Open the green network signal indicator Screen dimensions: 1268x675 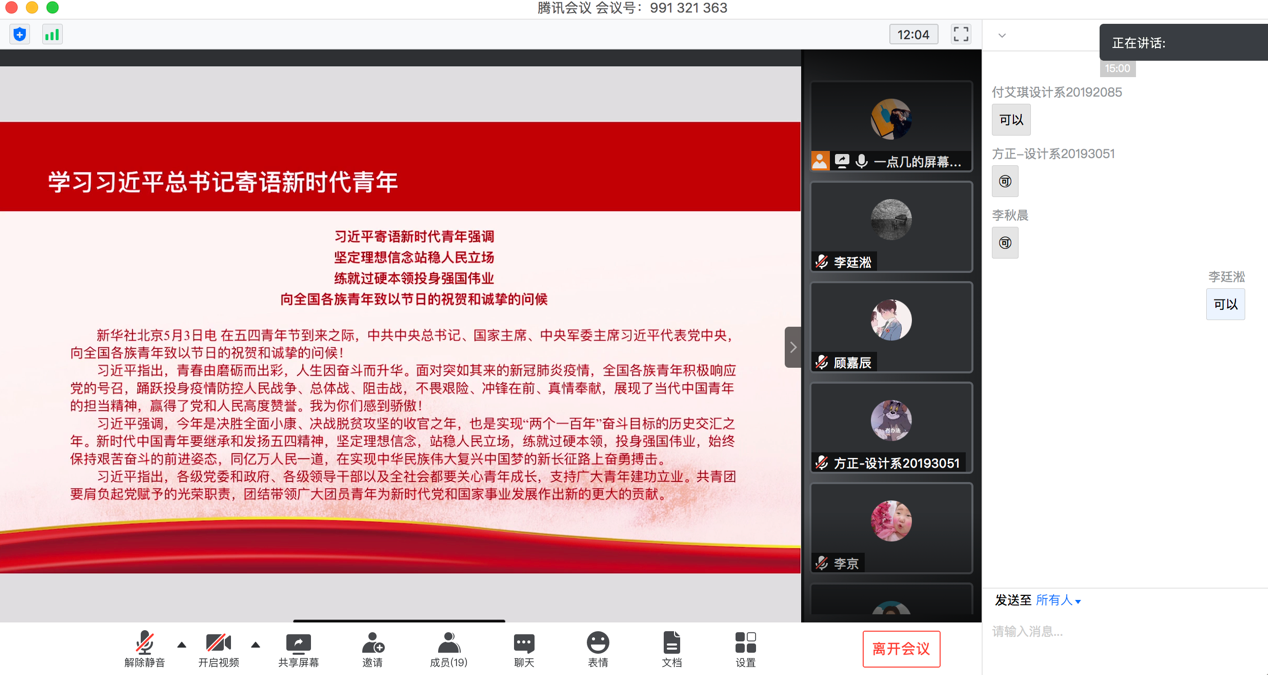pyautogui.click(x=52, y=35)
